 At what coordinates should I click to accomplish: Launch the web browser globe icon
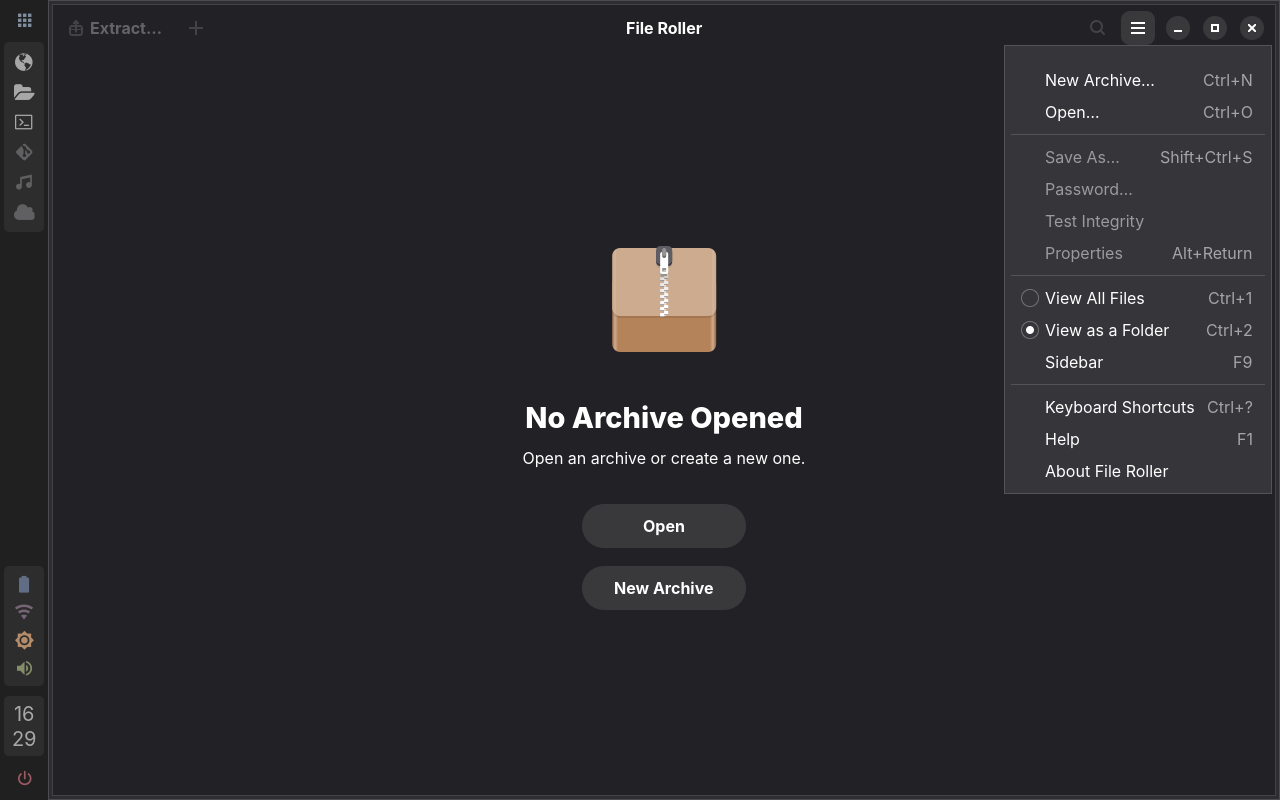coord(24,62)
